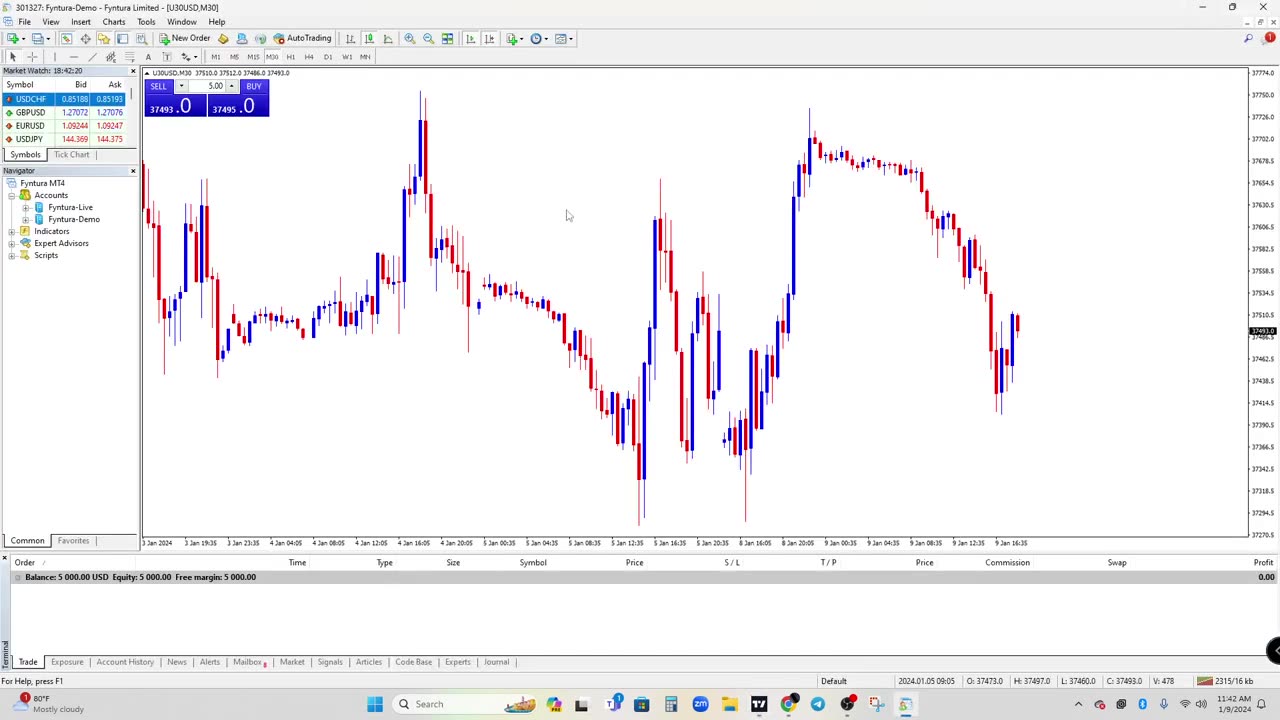Open the File menu
This screenshot has width=1280, height=720.
[x=24, y=21]
